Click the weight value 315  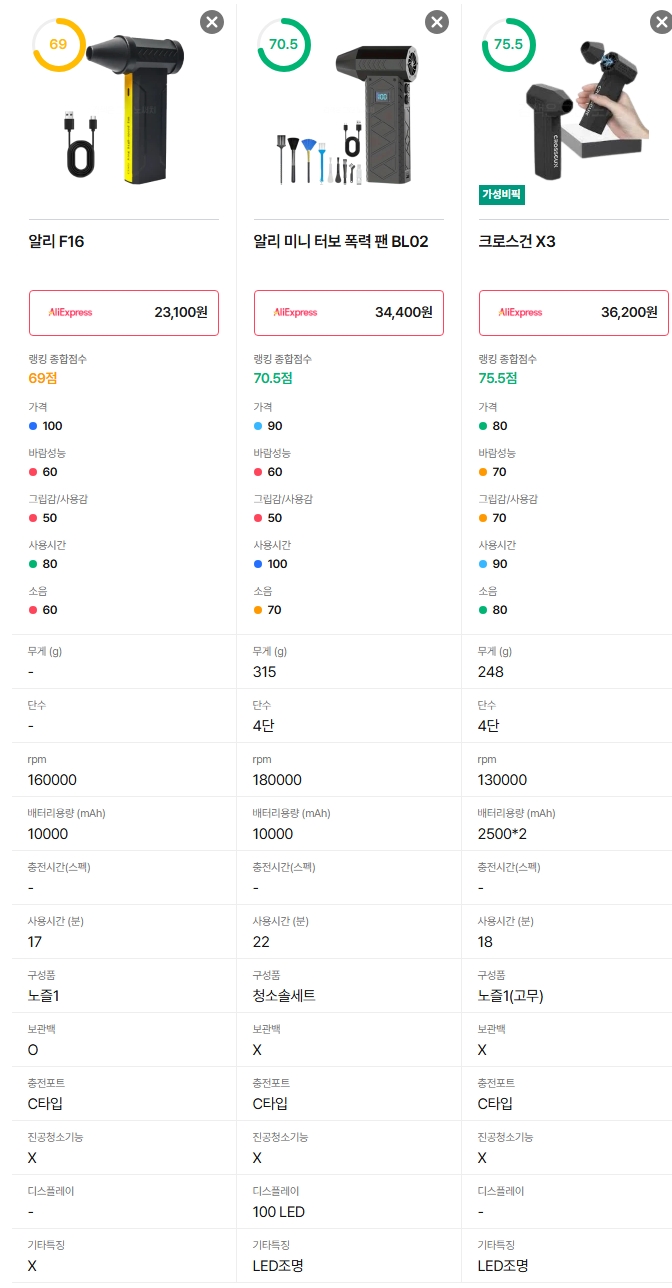(265, 672)
